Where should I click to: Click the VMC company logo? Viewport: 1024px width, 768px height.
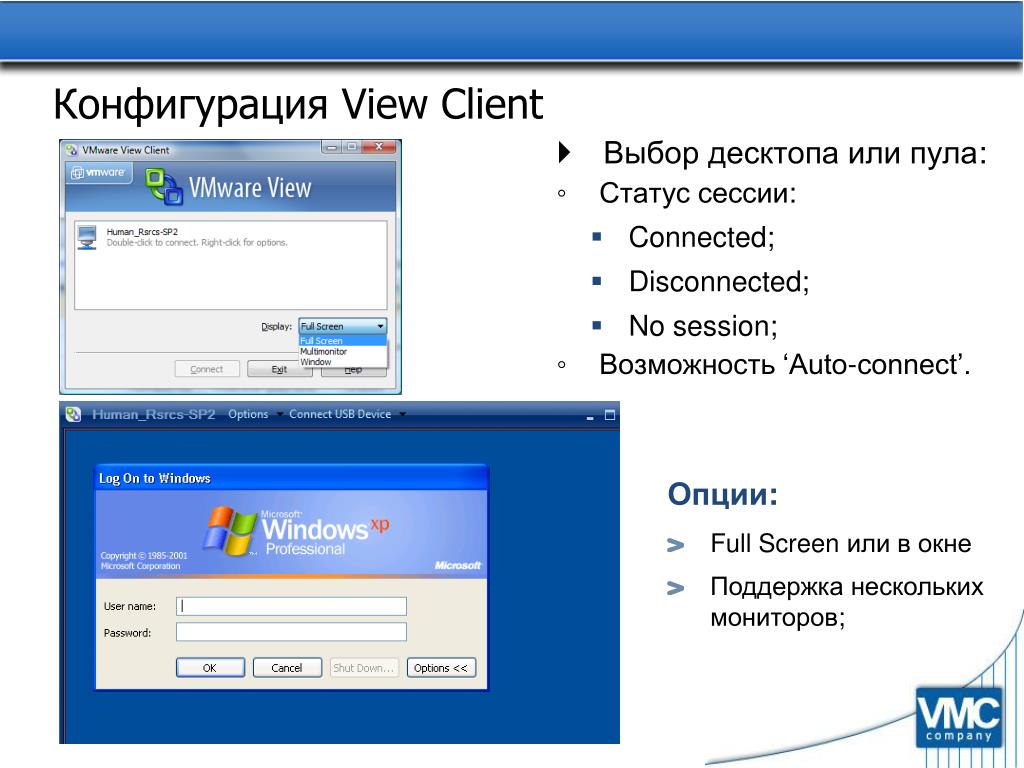click(959, 718)
